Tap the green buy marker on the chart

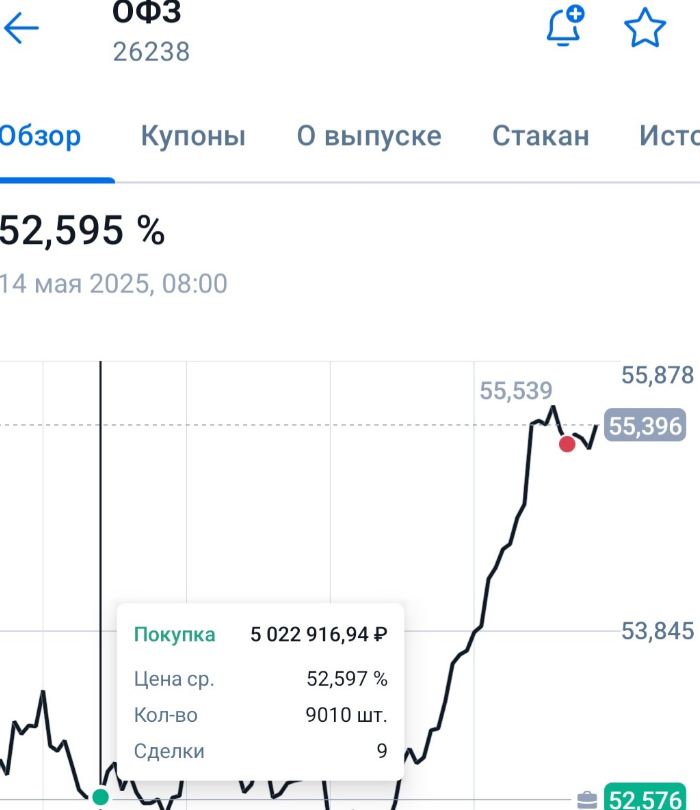coord(100,797)
